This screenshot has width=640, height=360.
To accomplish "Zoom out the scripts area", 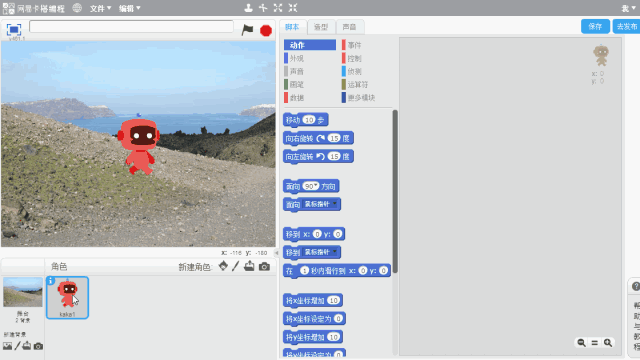I will [x=582, y=343].
